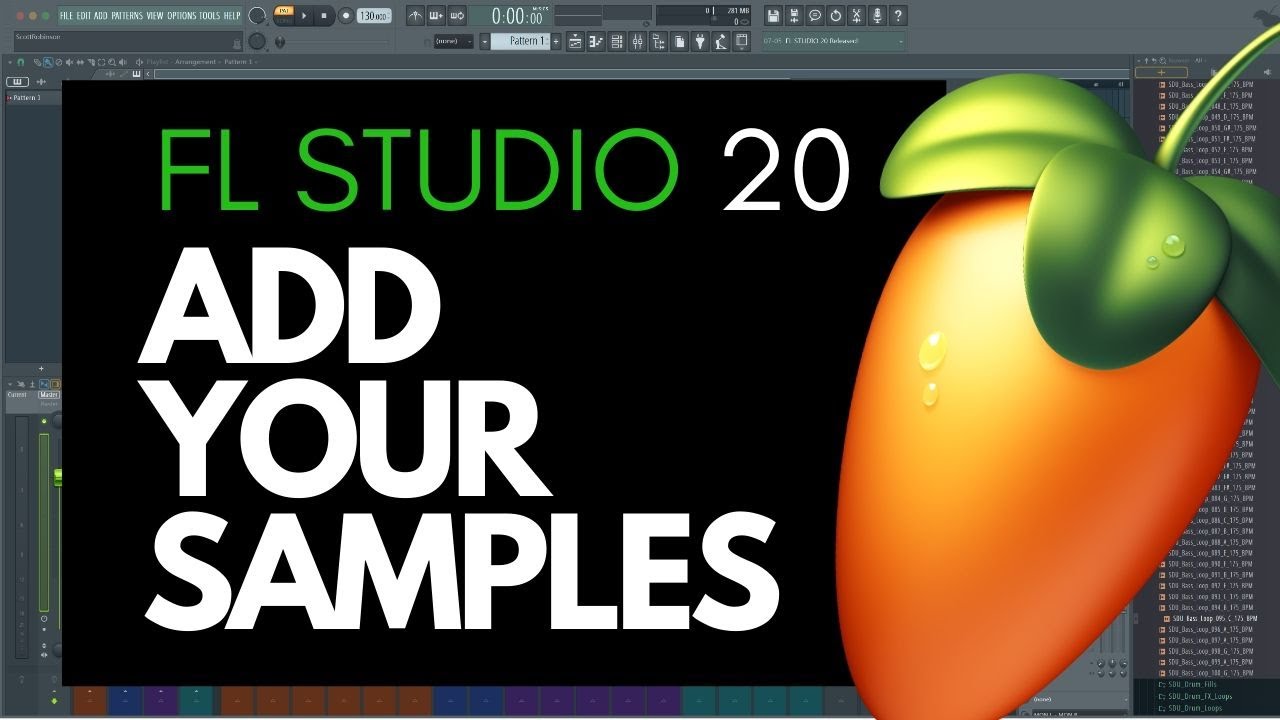The height and width of the screenshot is (720, 1280).
Task: Open the ADD menu
Action: point(101,16)
